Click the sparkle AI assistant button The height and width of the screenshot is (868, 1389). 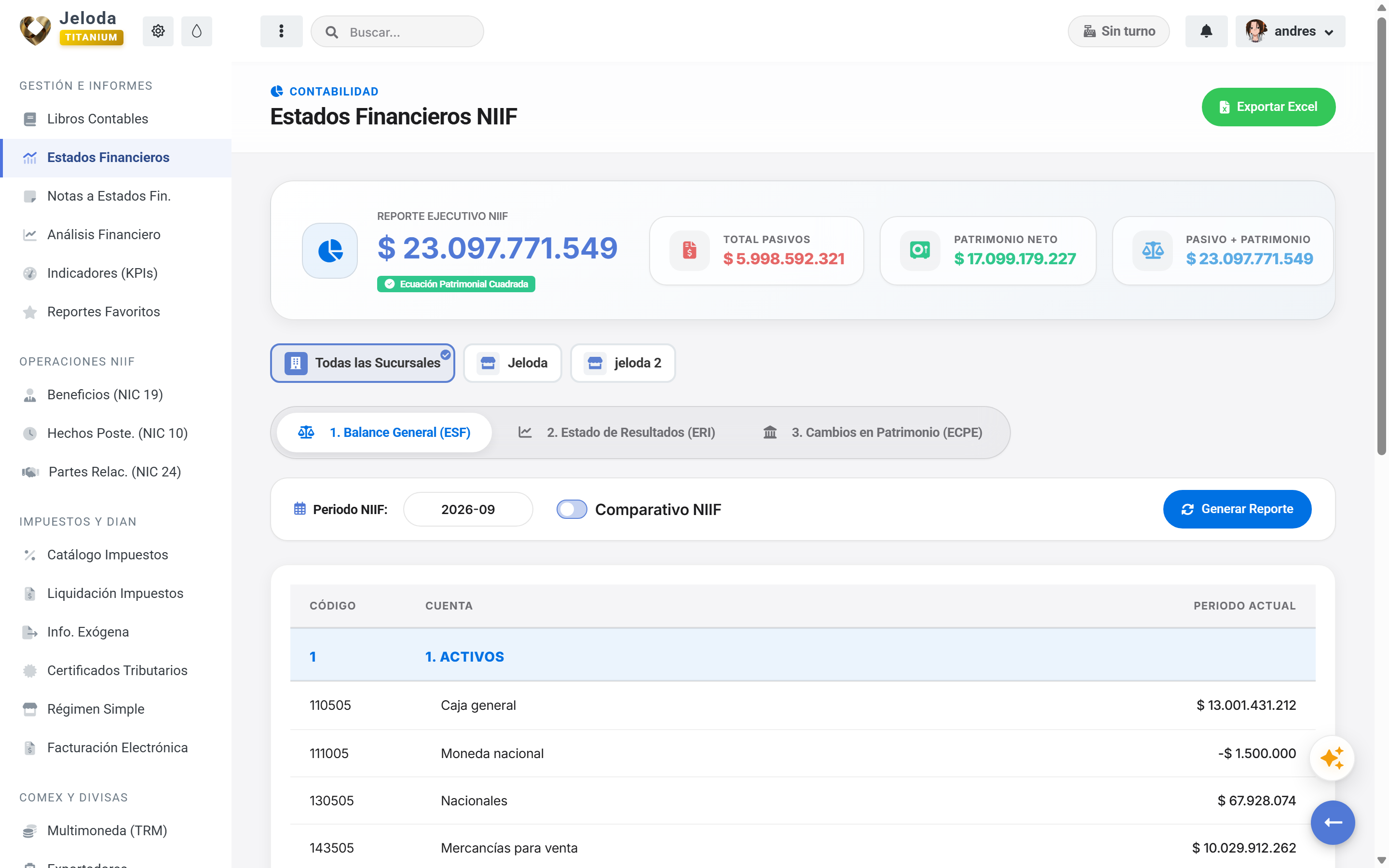[x=1332, y=758]
